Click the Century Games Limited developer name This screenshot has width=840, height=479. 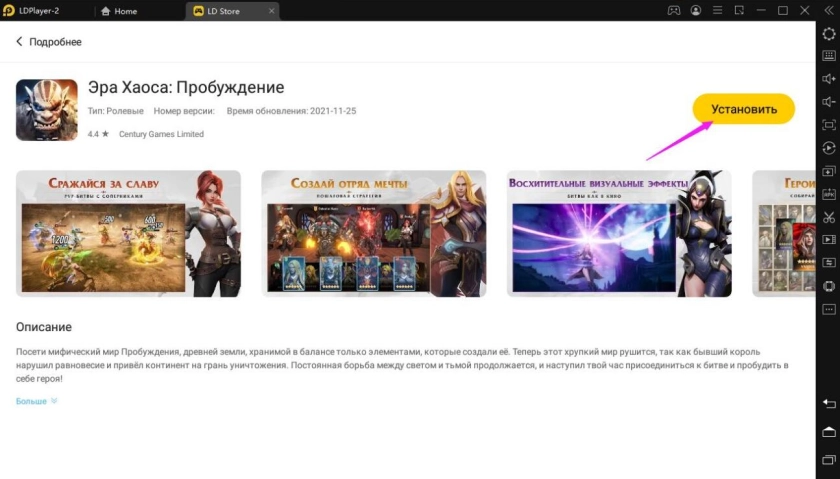coord(161,134)
